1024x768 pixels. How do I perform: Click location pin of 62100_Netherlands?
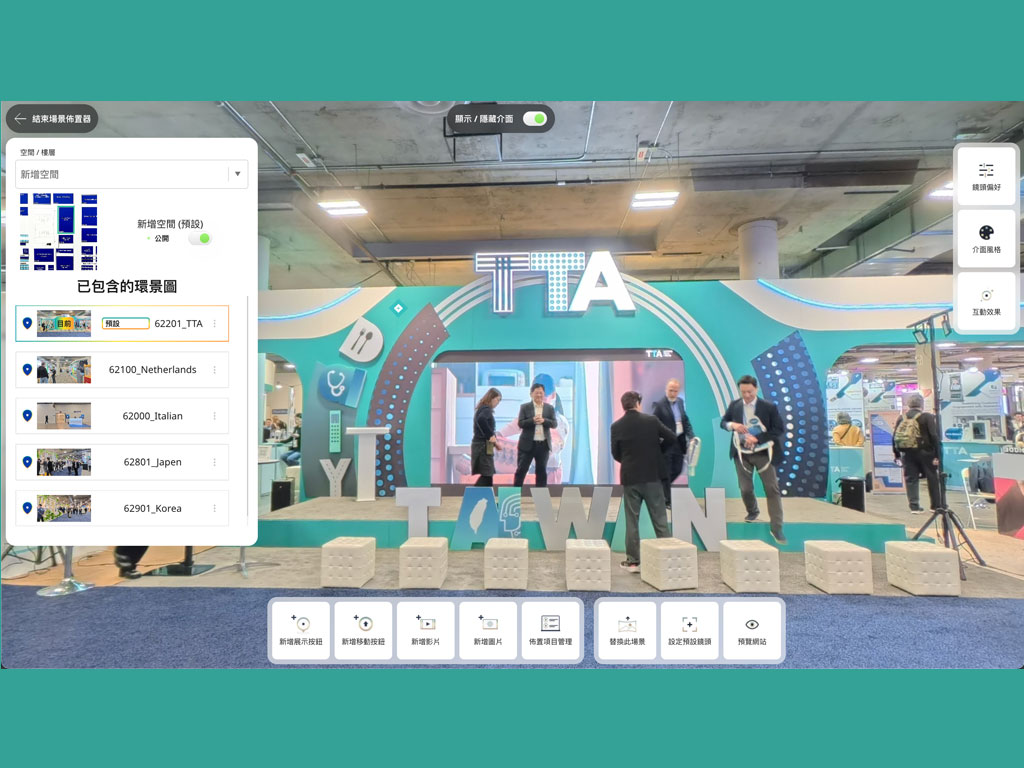coord(27,370)
